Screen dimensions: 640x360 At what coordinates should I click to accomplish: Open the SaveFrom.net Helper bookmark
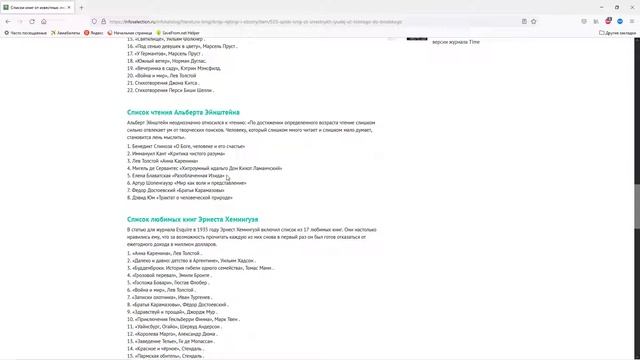(178, 33)
